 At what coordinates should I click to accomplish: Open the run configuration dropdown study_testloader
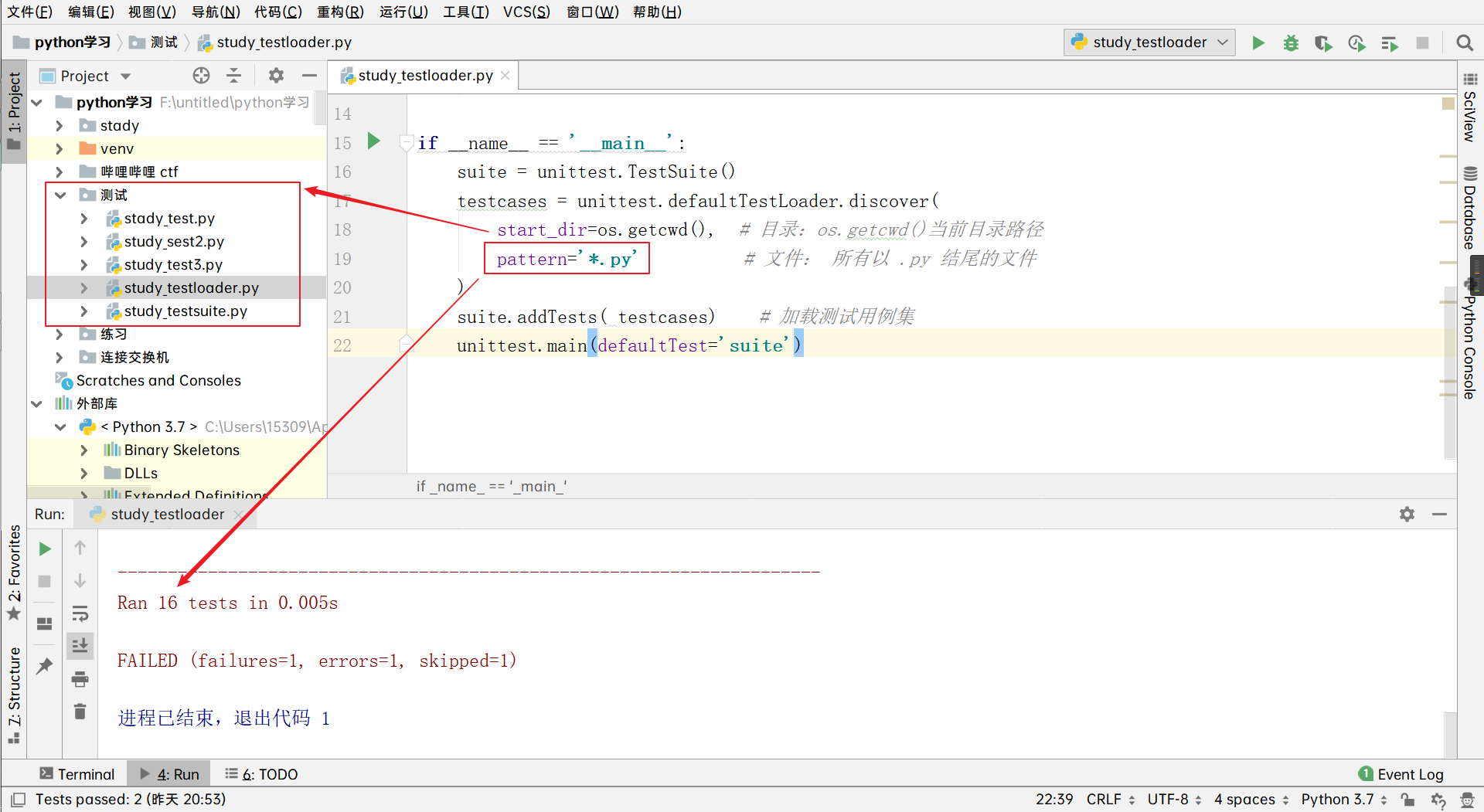(1149, 42)
